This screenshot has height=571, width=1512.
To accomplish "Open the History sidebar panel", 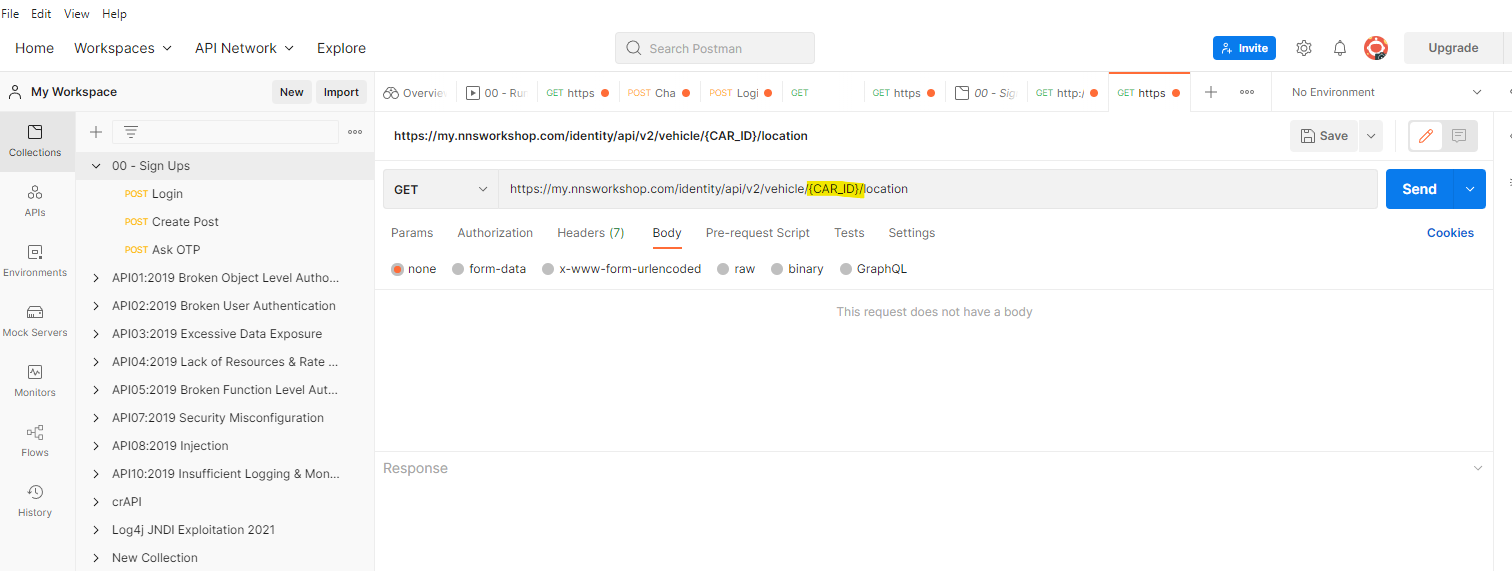I will pyautogui.click(x=35, y=501).
